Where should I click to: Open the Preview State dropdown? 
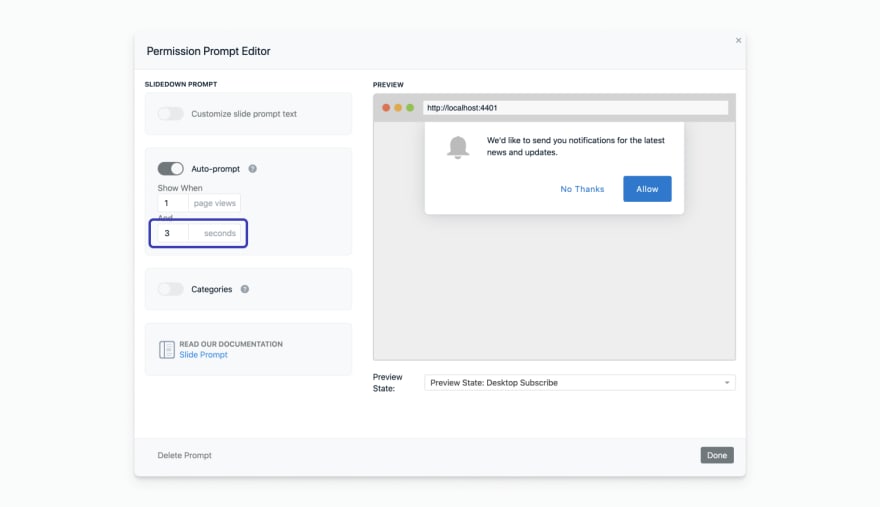[x=580, y=383]
